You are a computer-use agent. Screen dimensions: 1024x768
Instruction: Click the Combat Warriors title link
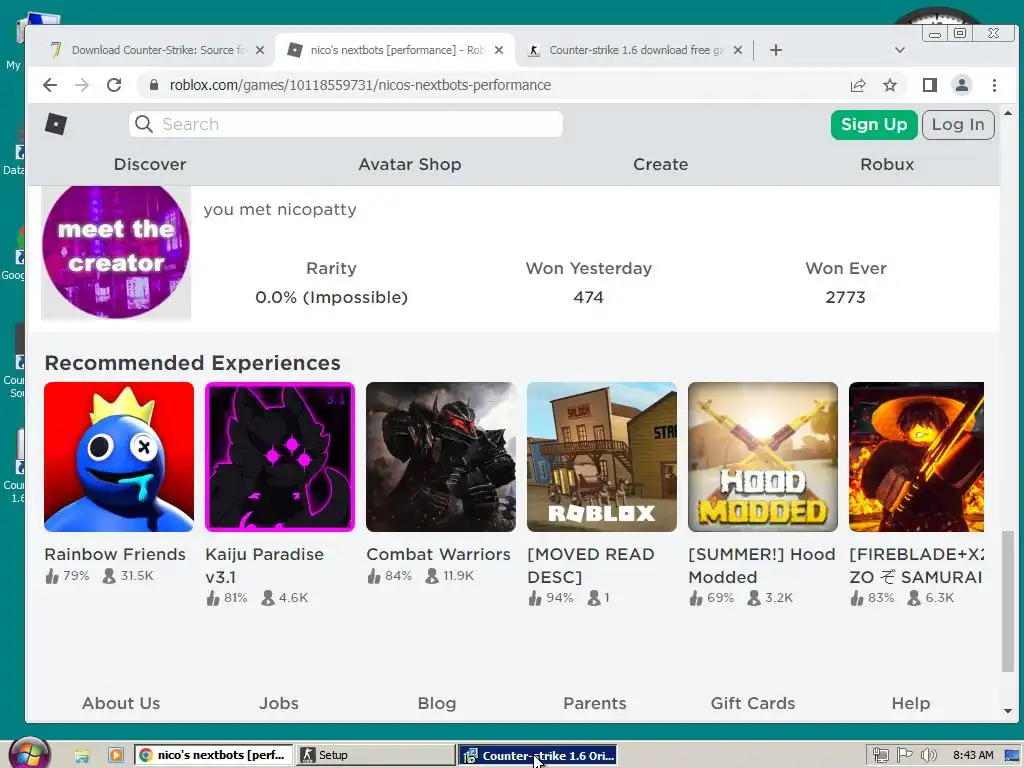click(438, 554)
